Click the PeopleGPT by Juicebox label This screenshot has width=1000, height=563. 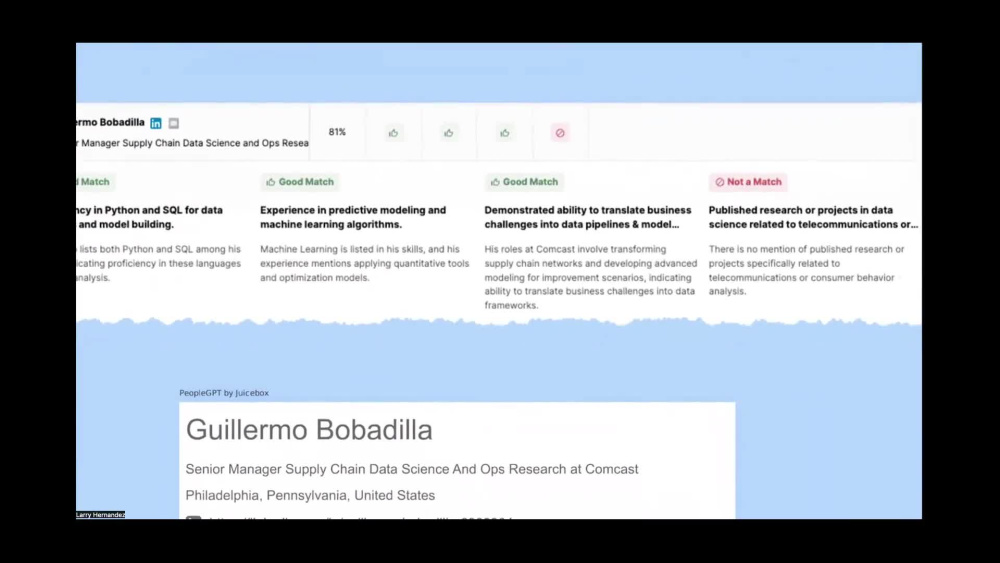[x=224, y=393]
